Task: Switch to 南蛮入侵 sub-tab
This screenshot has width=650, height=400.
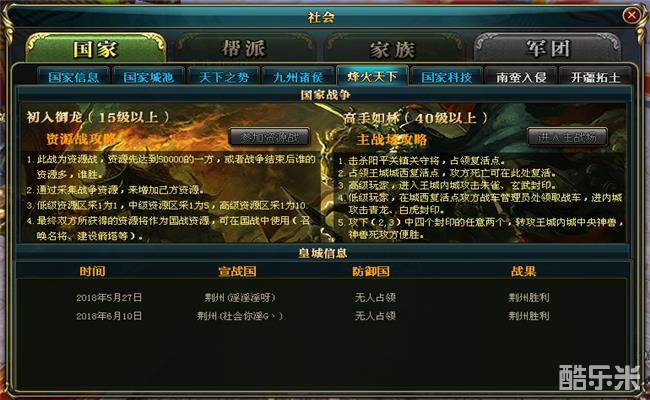Action: point(521,77)
